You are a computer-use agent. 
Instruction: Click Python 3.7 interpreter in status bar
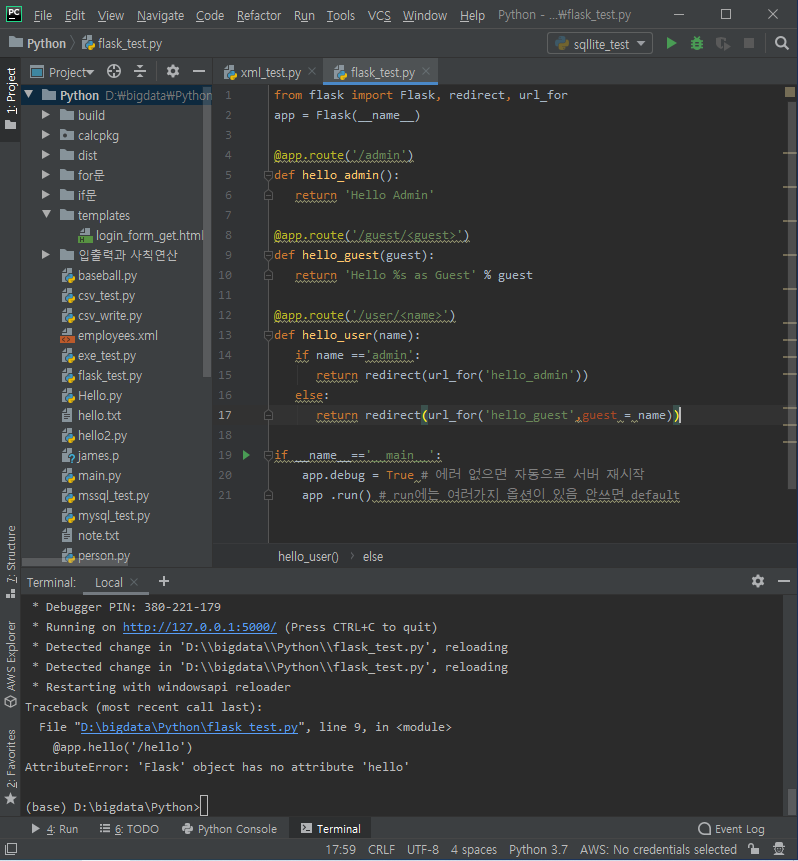pos(538,849)
